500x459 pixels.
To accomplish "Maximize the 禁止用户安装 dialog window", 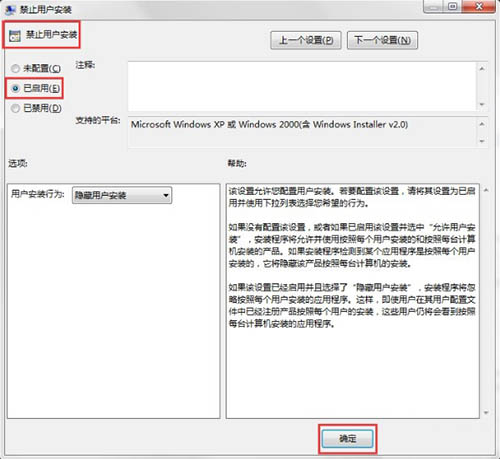I will (452, 6).
